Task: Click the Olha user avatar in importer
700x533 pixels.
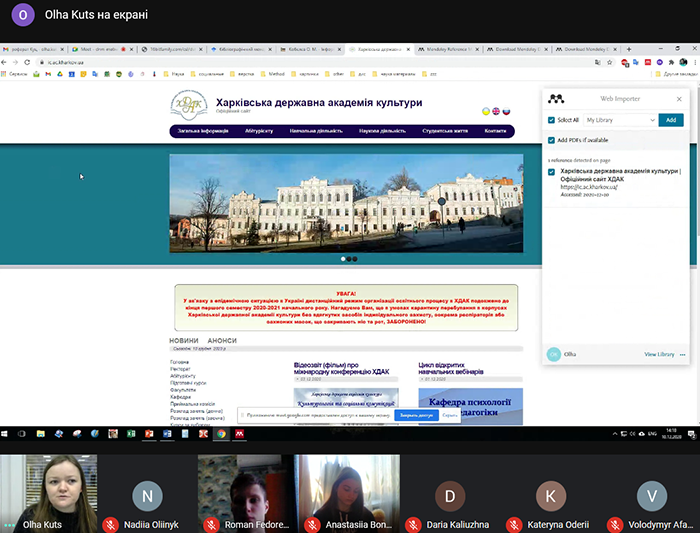Action: click(x=554, y=354)
